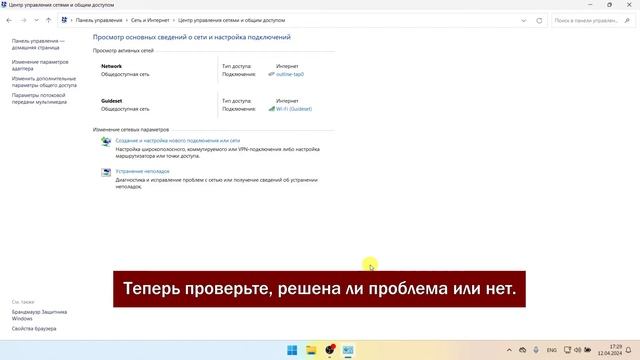Select 'Центр управления сетями' breadcrumb

pos(231,20)
